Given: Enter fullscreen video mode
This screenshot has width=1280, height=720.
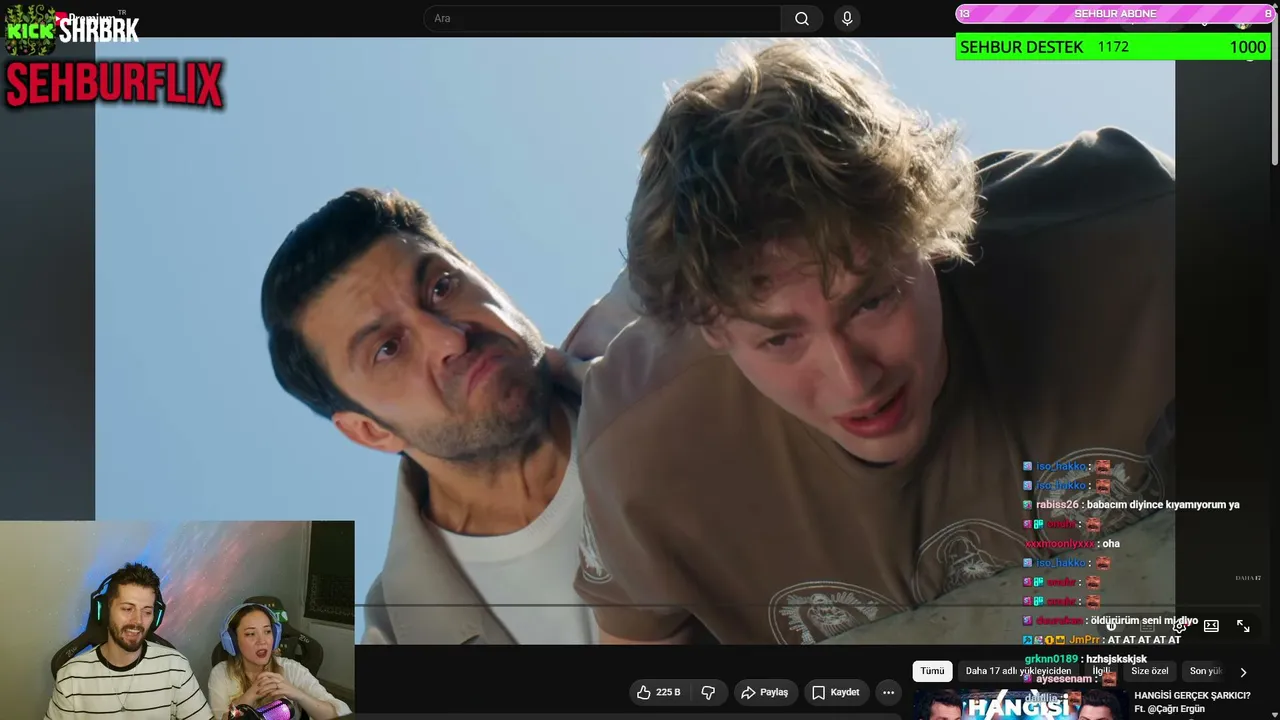Looking at the screenshot, I should (1243, 626).
